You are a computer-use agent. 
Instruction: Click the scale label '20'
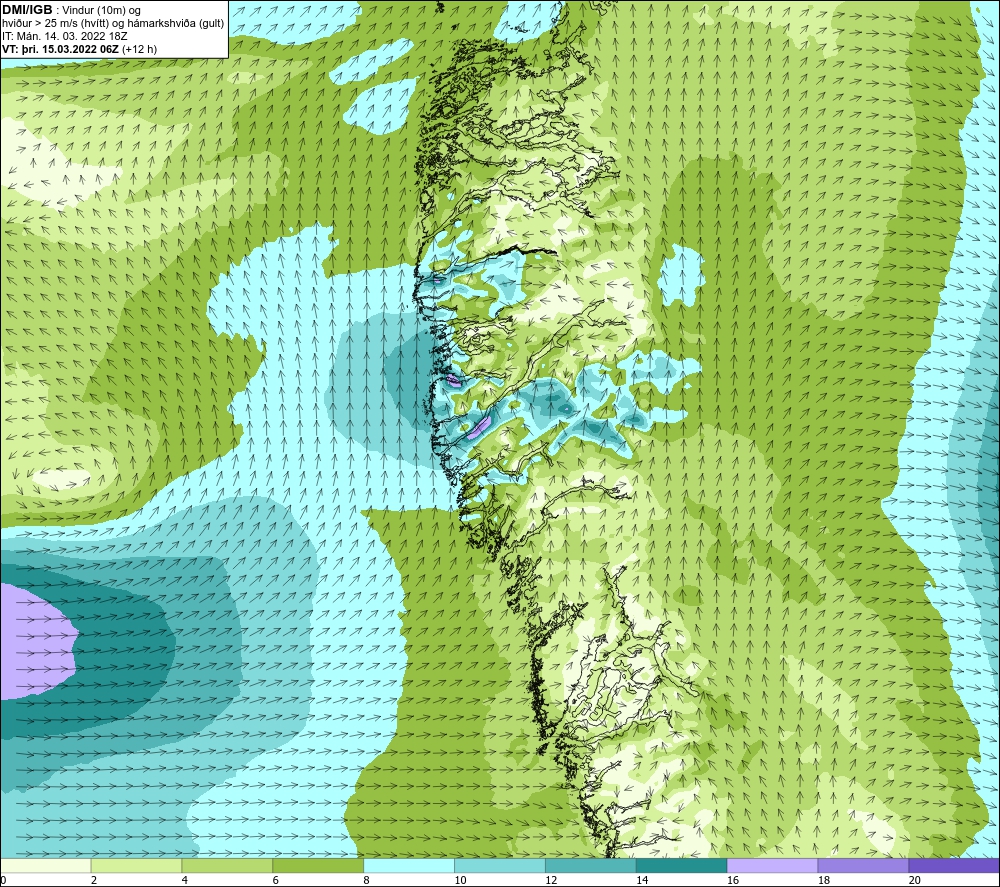[915, 880]
